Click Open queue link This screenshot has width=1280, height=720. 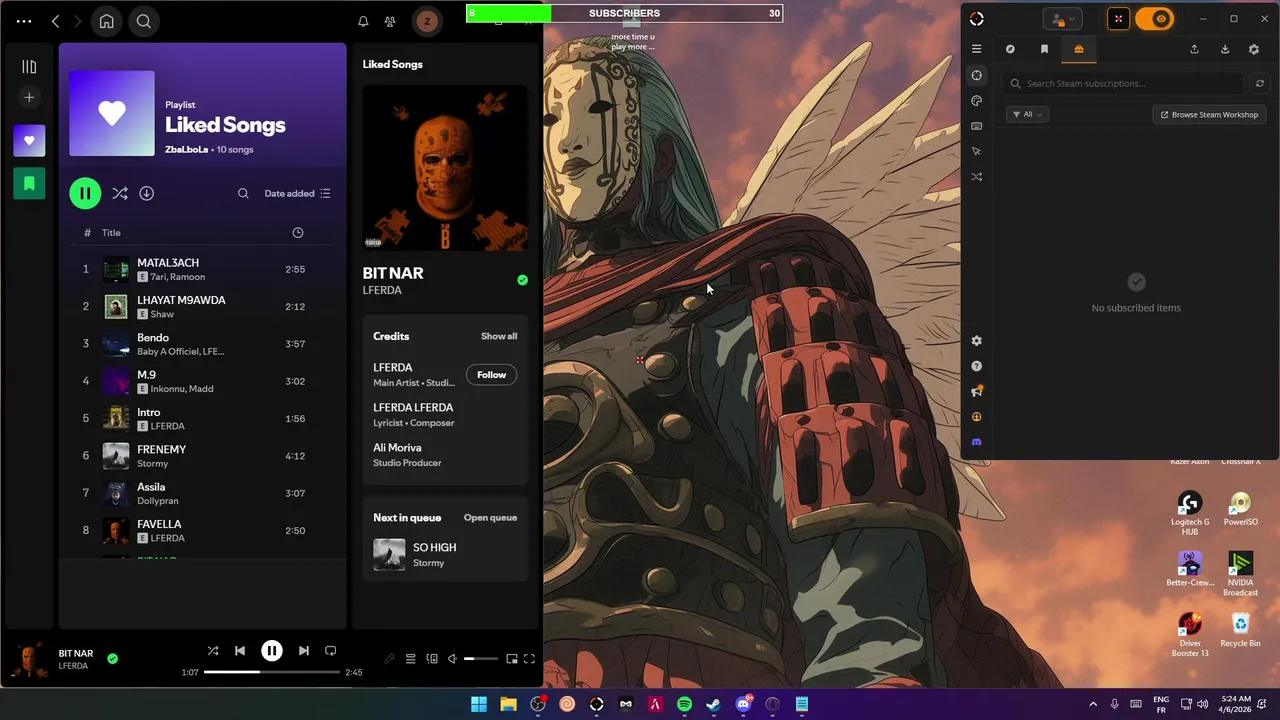[x=490, y=518]
